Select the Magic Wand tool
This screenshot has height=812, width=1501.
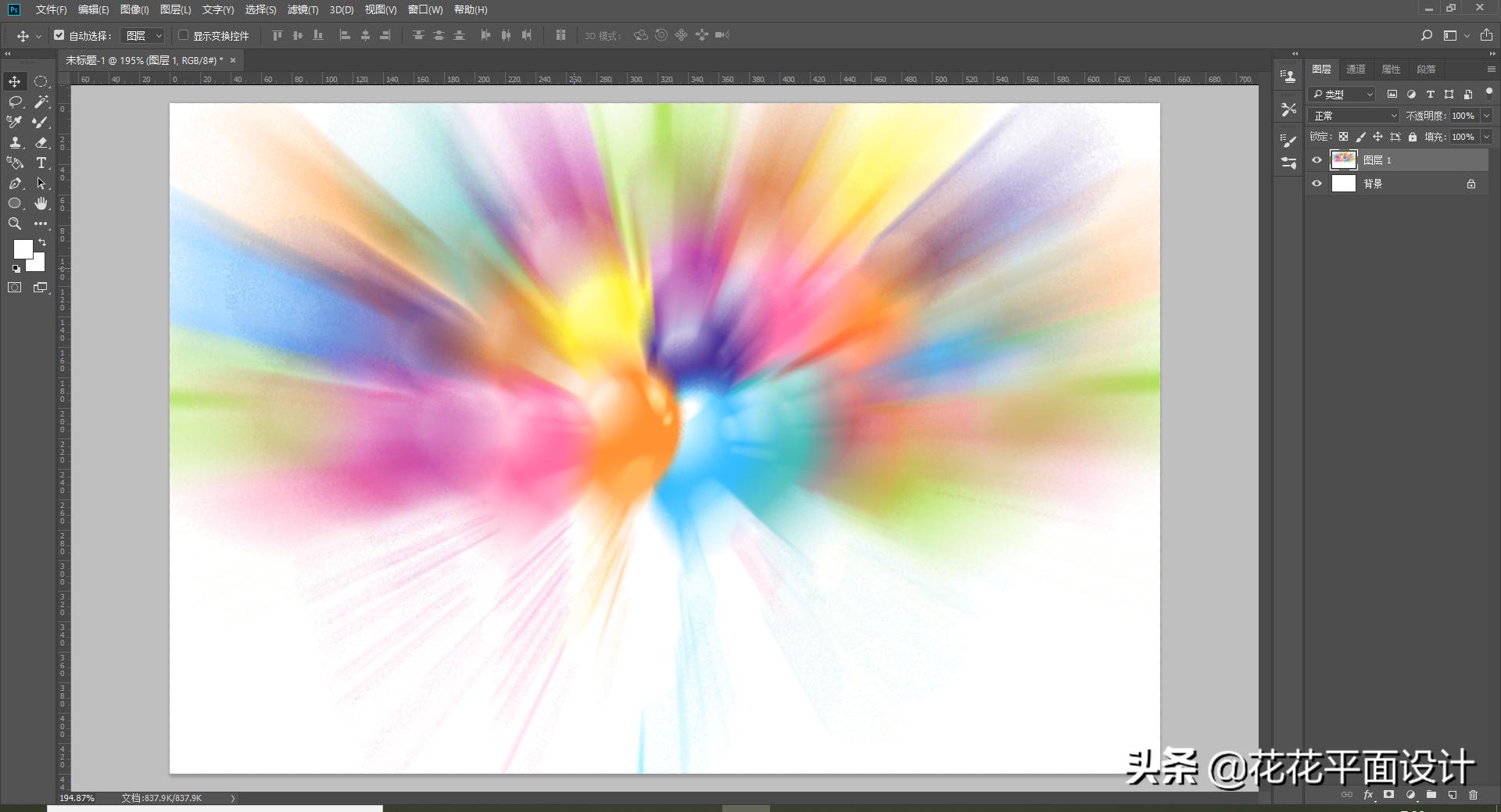tap(41, 102)
